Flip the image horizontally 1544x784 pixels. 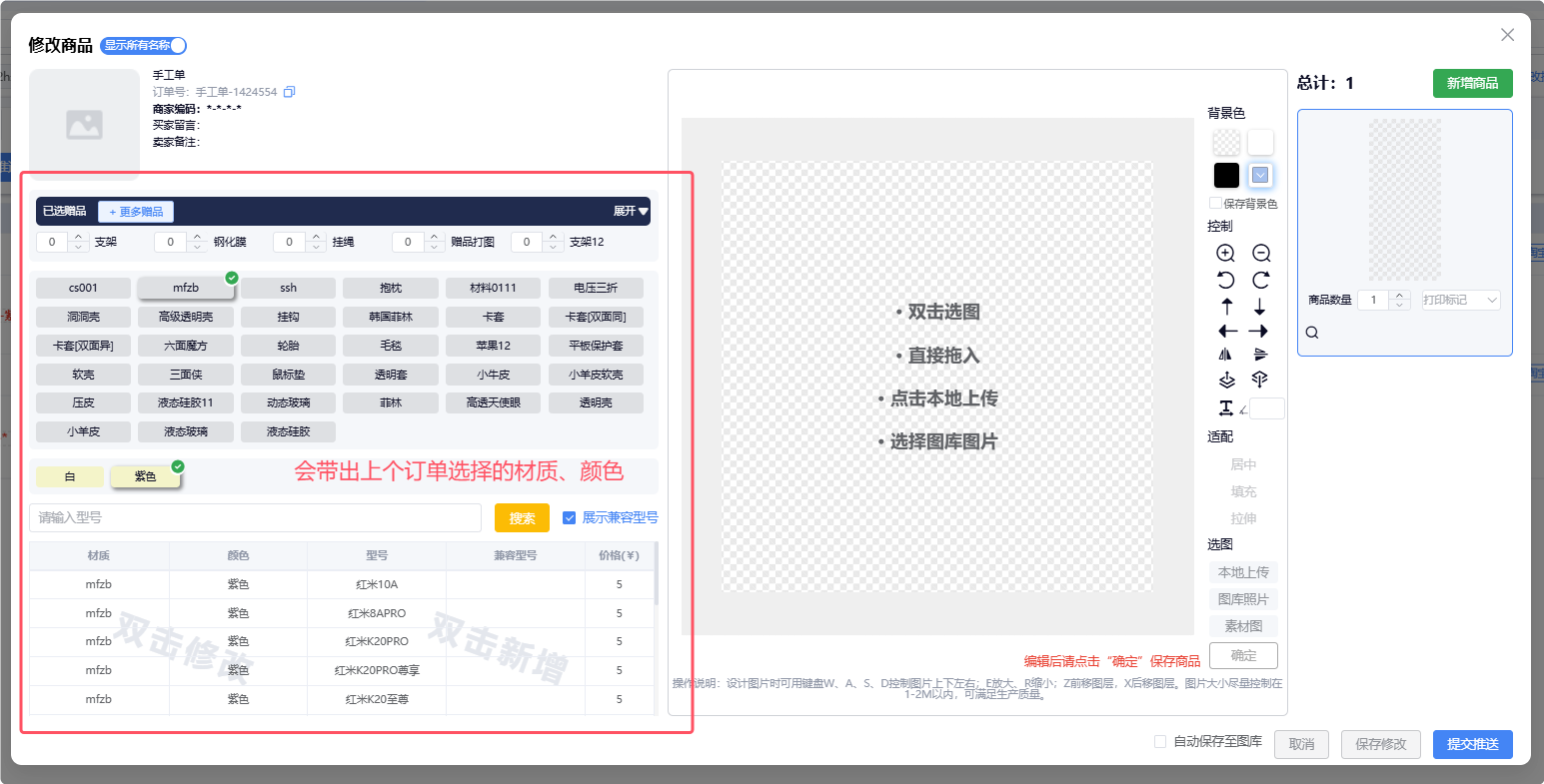tap(1226, 355)
